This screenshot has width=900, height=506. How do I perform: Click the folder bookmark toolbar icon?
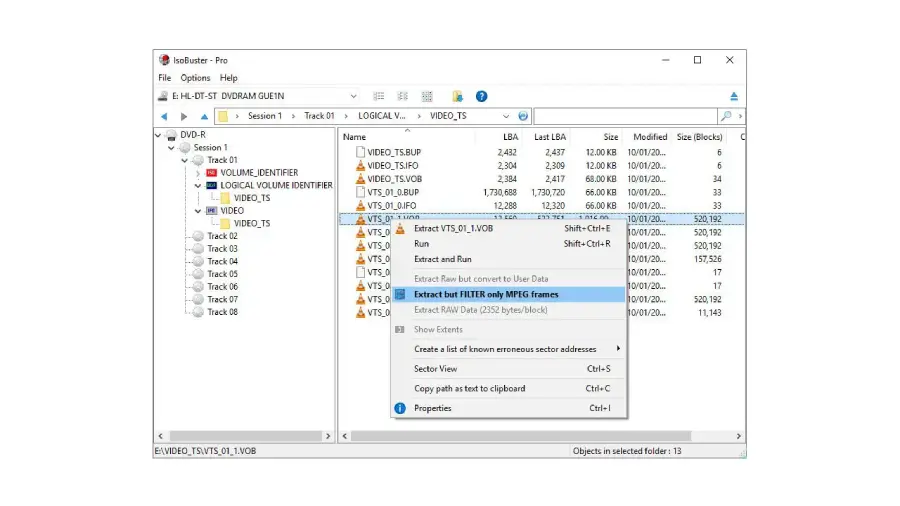[457, 96]
